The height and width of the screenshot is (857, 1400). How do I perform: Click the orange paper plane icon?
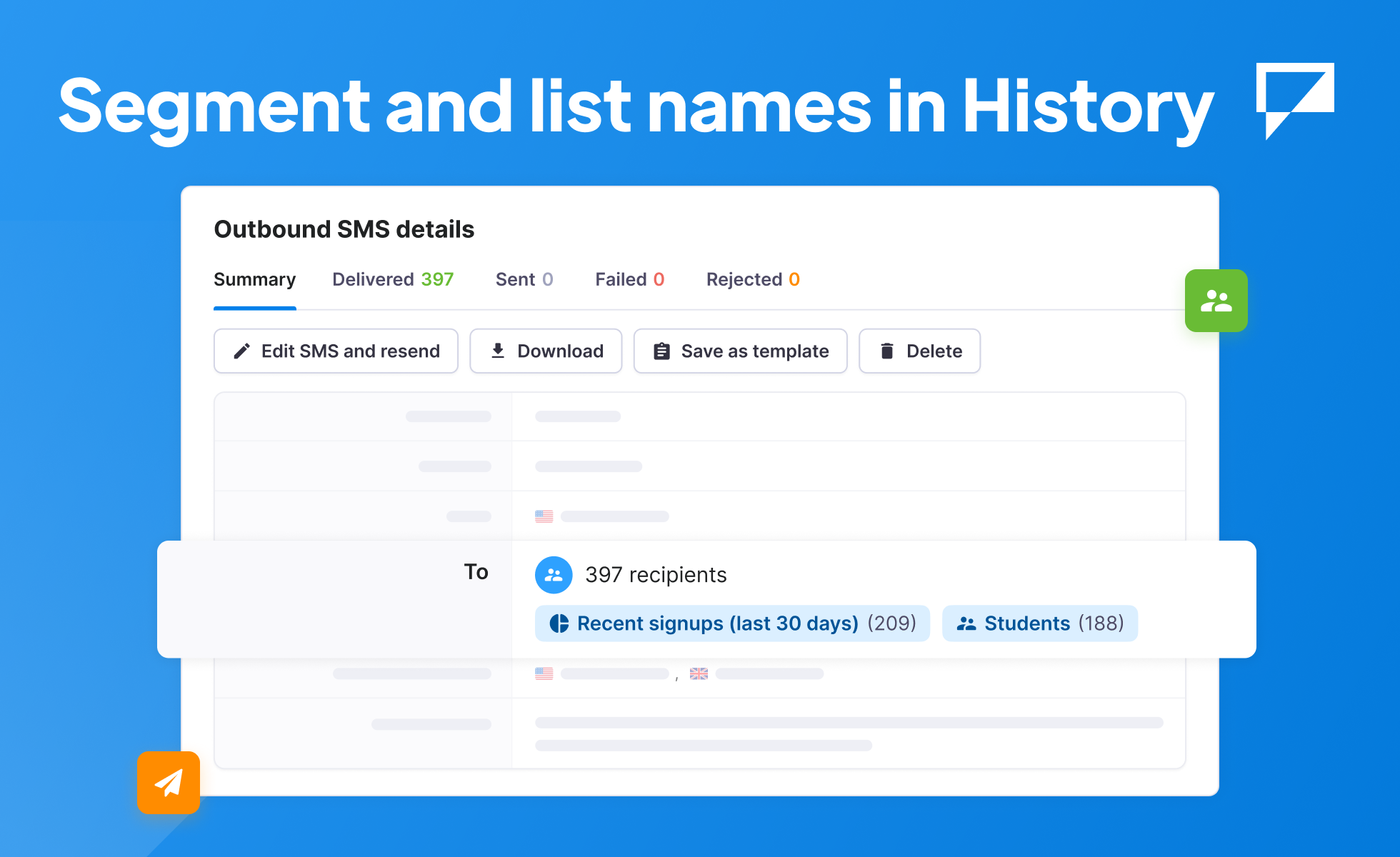169,783
